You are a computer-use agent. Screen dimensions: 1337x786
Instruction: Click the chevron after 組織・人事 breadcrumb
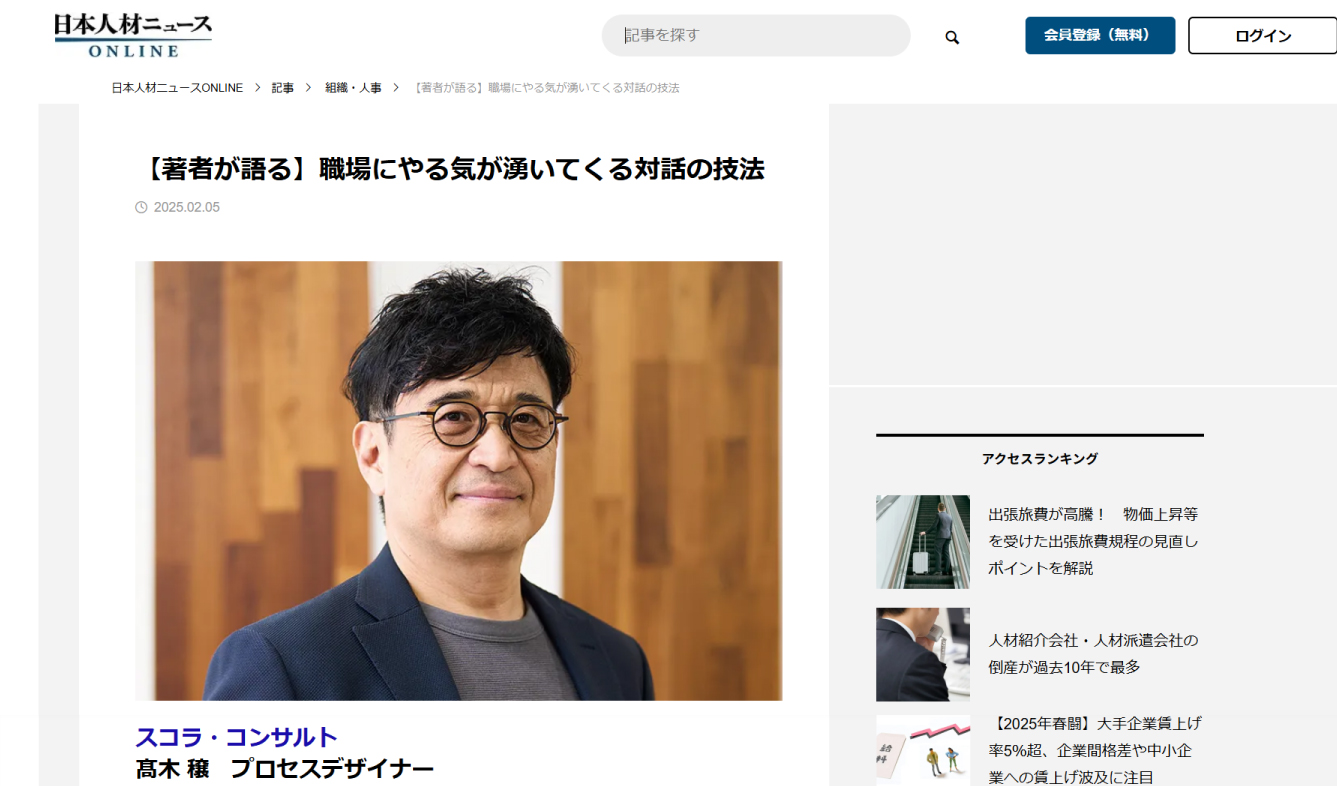point(397,88)
